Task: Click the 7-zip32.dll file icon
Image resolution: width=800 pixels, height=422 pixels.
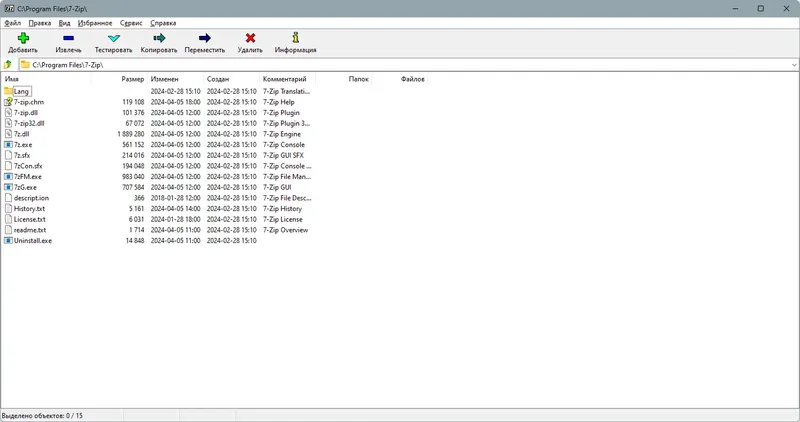Action: (8, 123)
